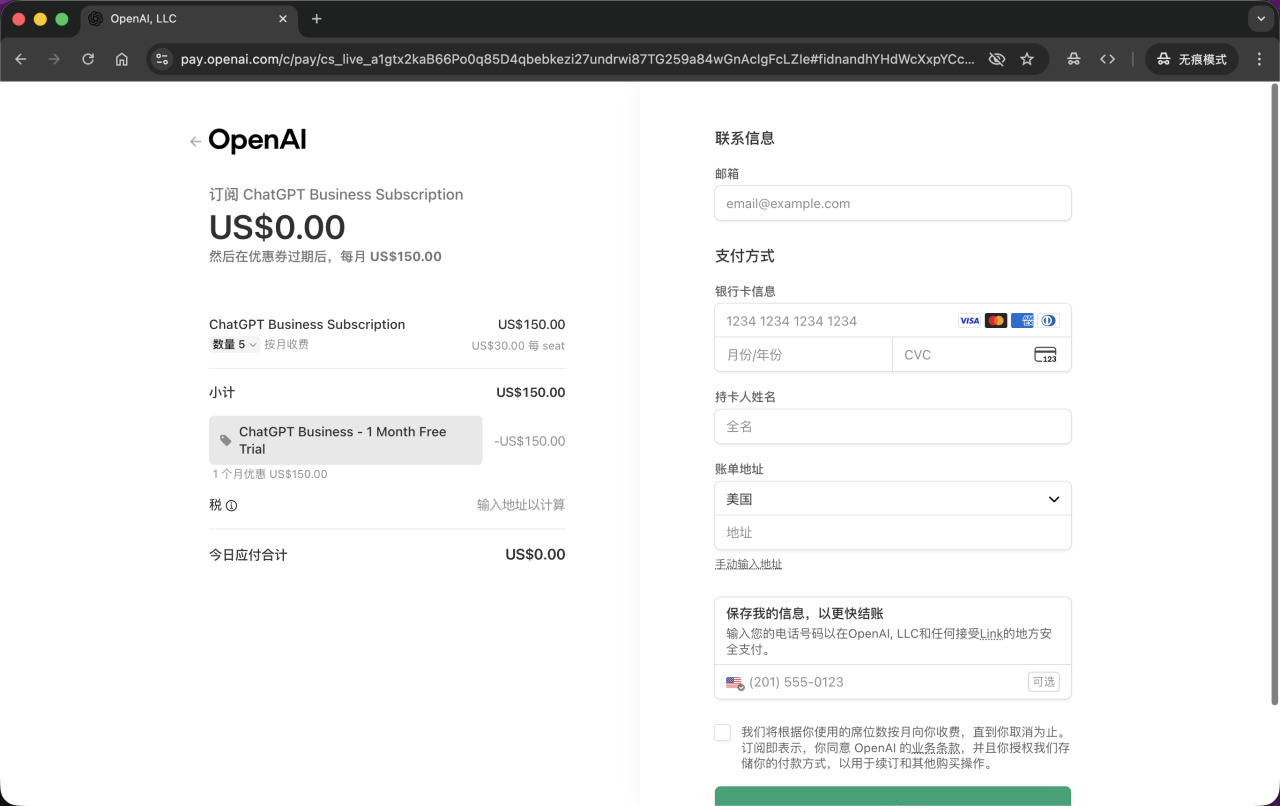Screen dimensions: 1280x806
Task: Click the 订阅 ChatGPT Business Subscription heading
Action: point(336,195)
